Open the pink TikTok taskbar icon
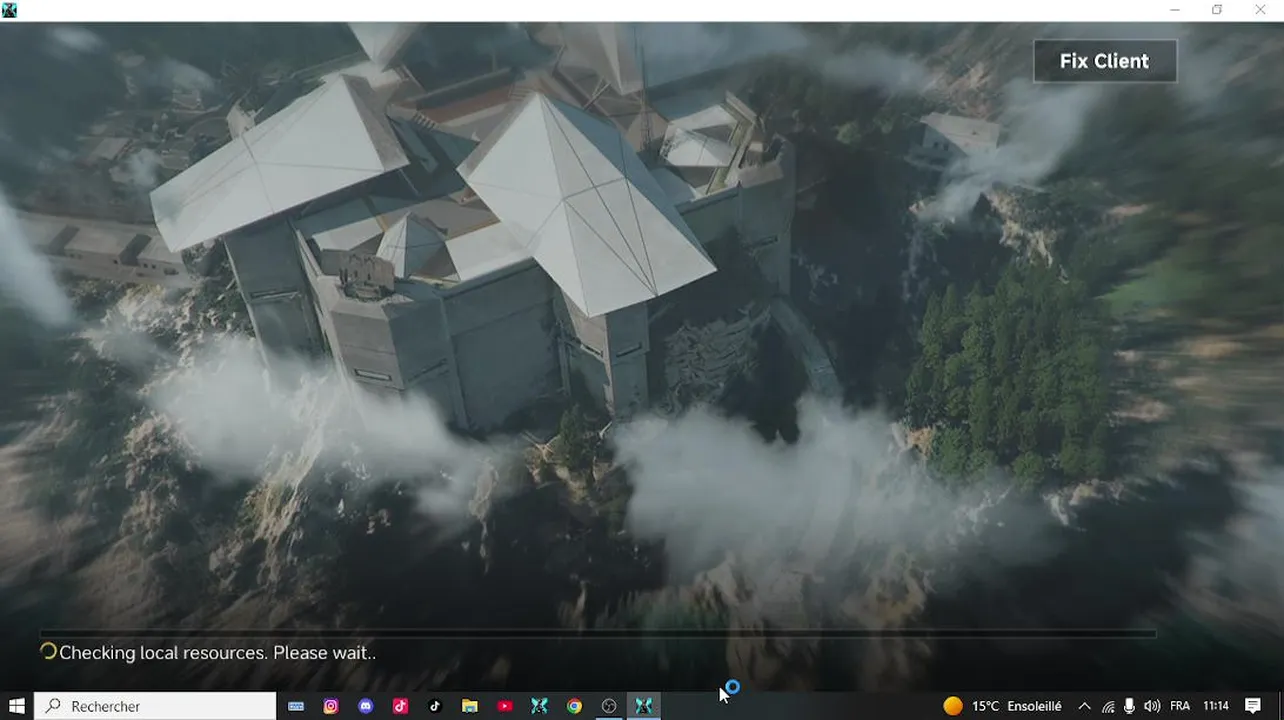The height and width of the screenshot is (720, 1284). point(400,706)
